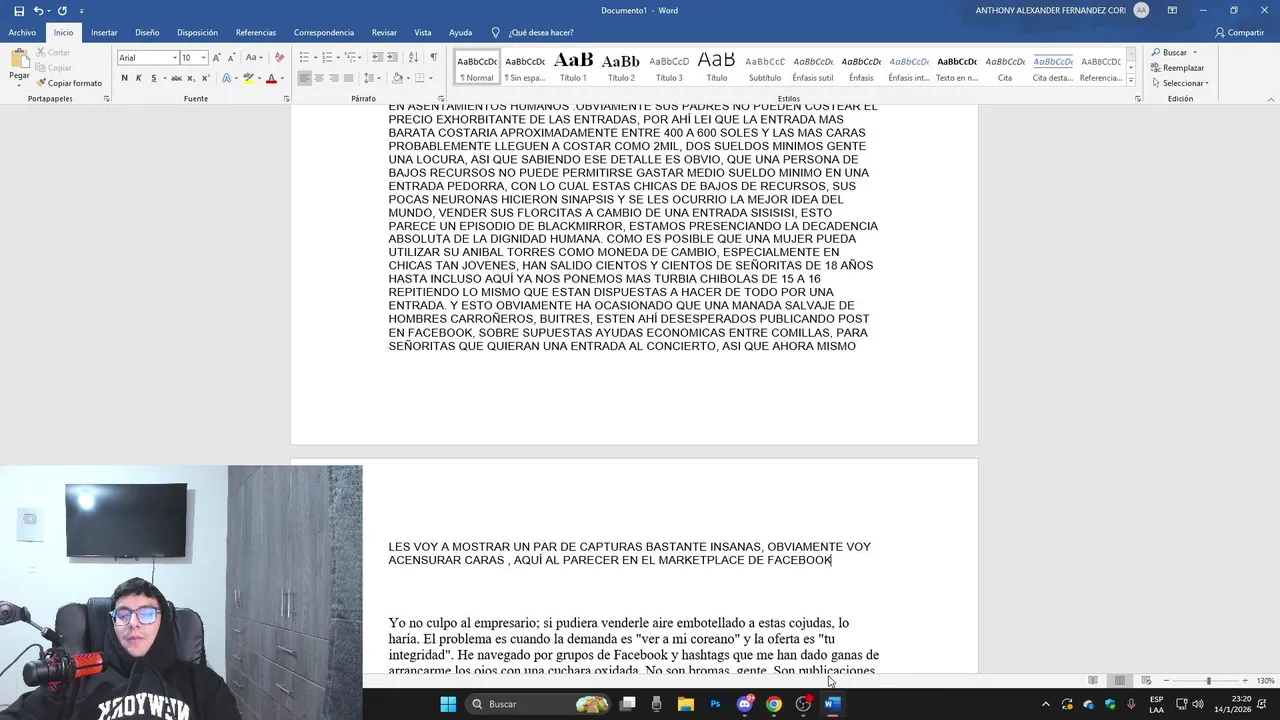The height and width of the screenshot is (720, 1280).
Task: Open the Arial font name dropdown
Action: [x=174, y=58]
